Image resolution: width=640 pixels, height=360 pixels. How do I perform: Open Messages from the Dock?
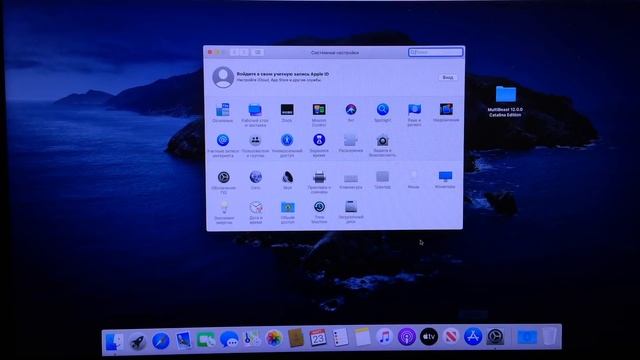tap(229, 339)
